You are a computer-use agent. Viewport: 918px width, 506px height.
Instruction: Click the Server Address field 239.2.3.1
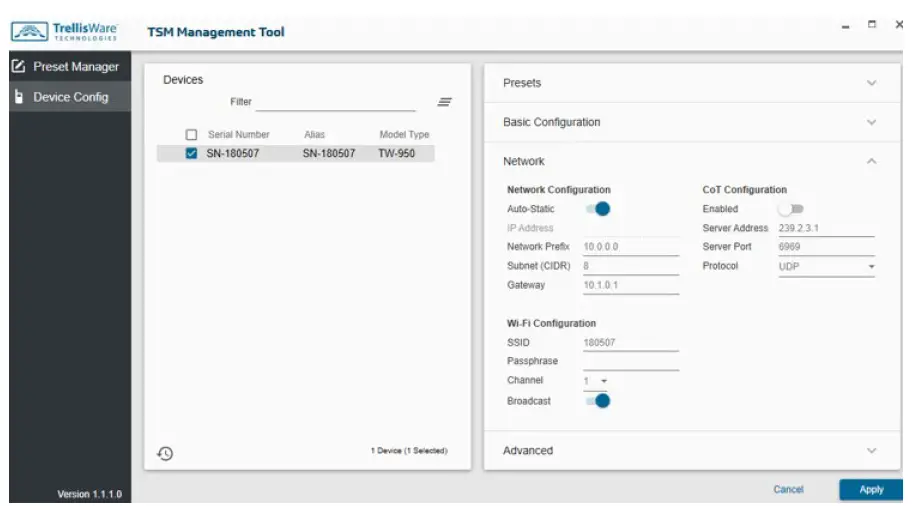coord(826,228)
